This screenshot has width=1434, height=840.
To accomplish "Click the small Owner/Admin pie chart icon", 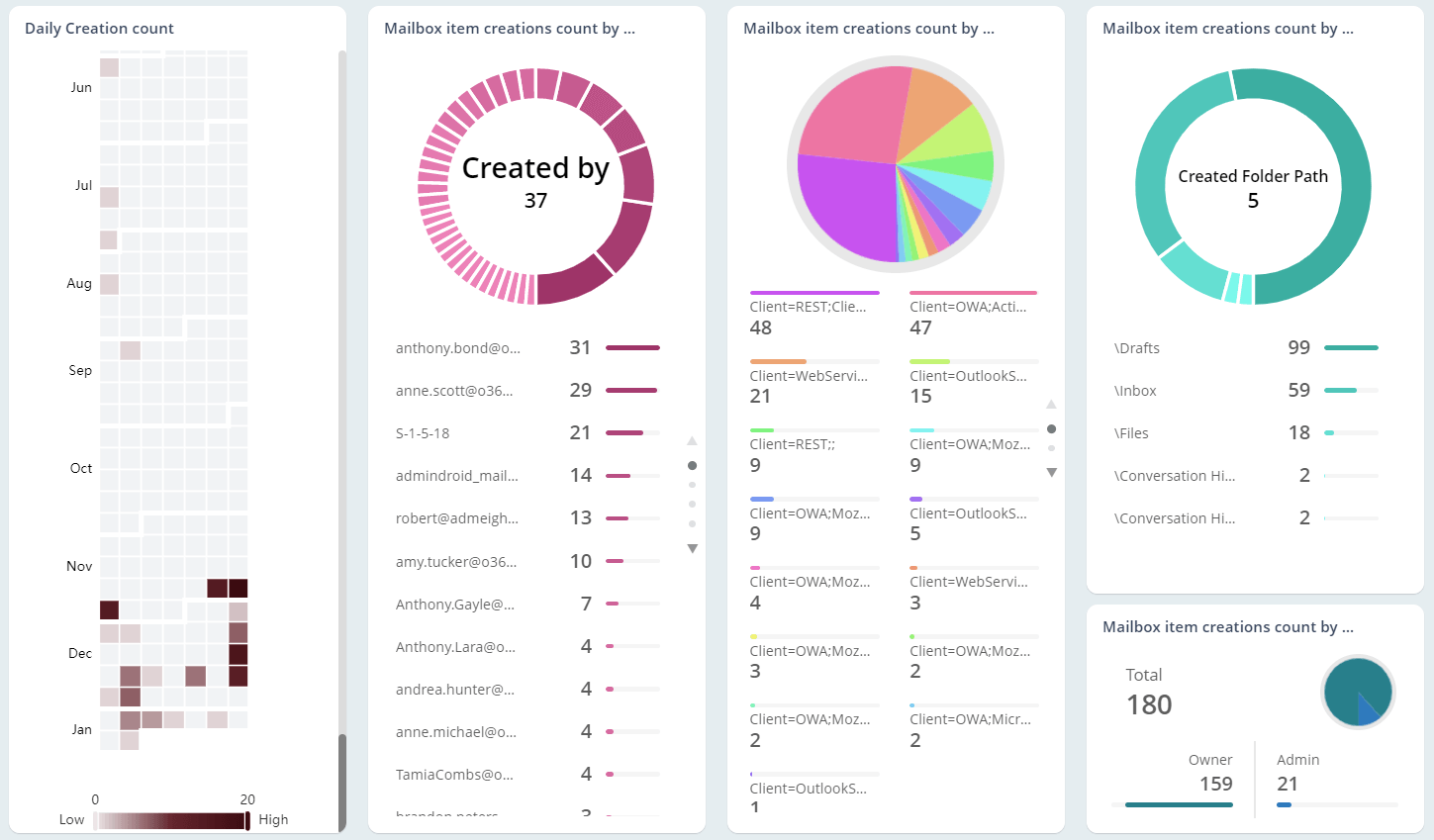I will [1357, 693].
